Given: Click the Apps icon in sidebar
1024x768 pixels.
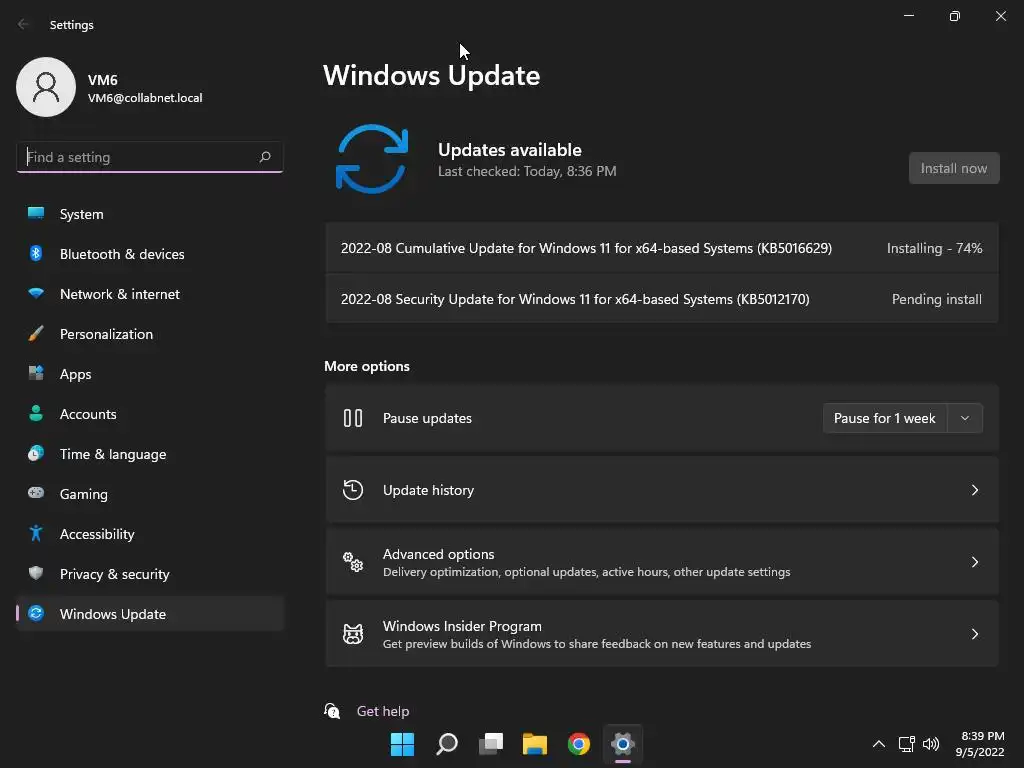Looking at the screenshot, I should coord(36,373).
